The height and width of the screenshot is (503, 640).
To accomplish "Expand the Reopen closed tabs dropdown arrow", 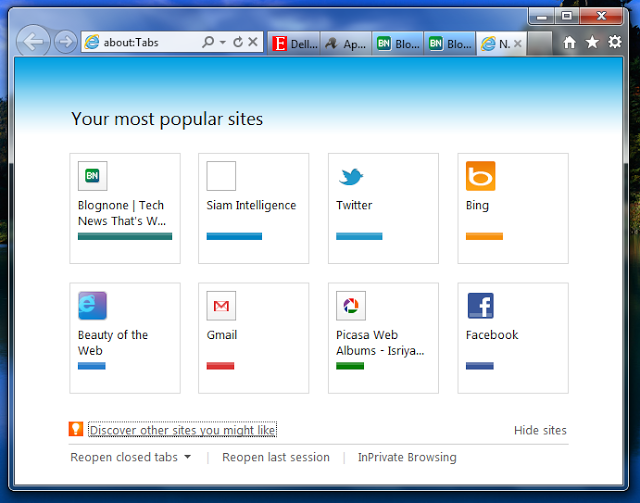I will [x=187, y=457].
